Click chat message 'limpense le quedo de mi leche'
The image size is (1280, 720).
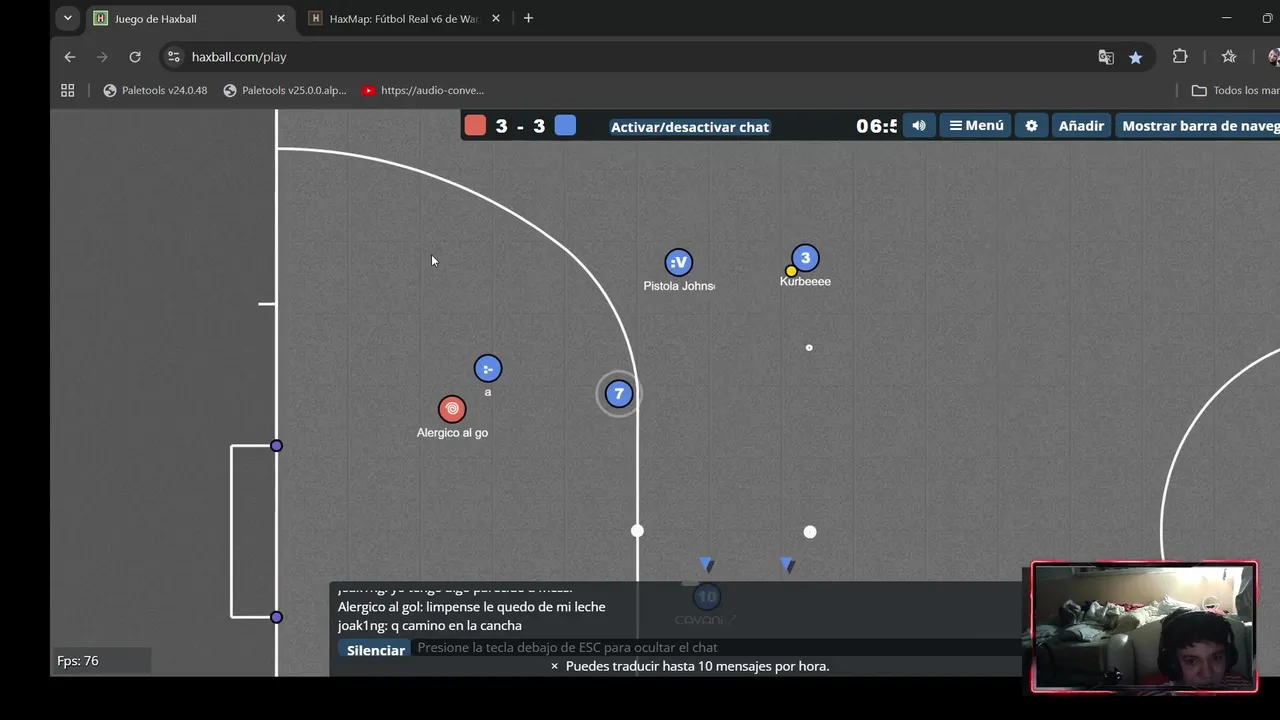515,607
